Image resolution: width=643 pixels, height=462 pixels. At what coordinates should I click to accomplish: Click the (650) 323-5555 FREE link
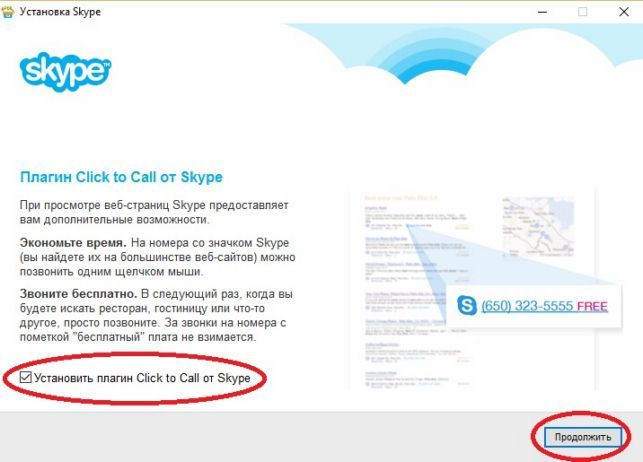pos(545,306)
